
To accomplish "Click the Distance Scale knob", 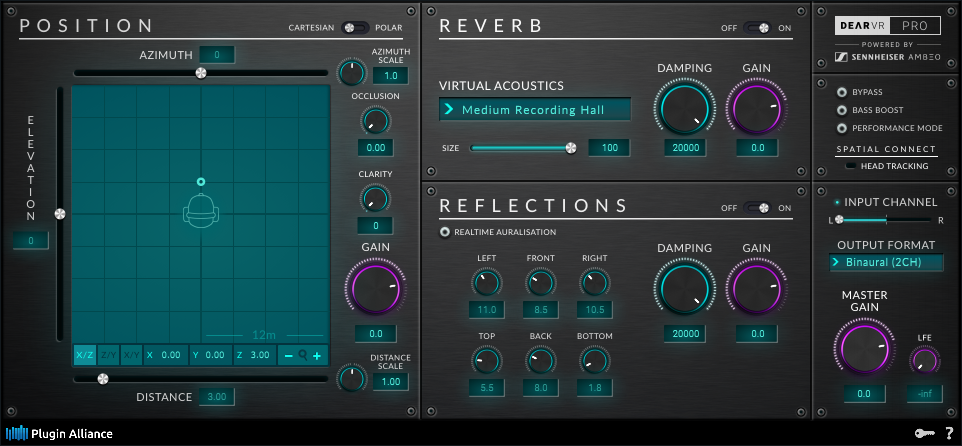I will 352,378.
